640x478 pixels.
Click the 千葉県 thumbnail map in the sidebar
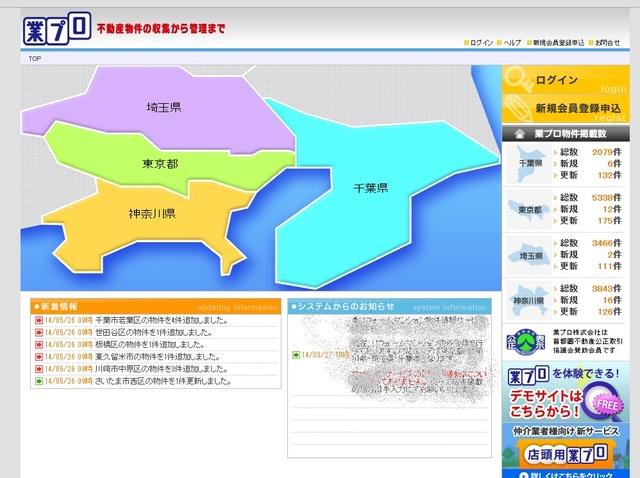(530, 164)
